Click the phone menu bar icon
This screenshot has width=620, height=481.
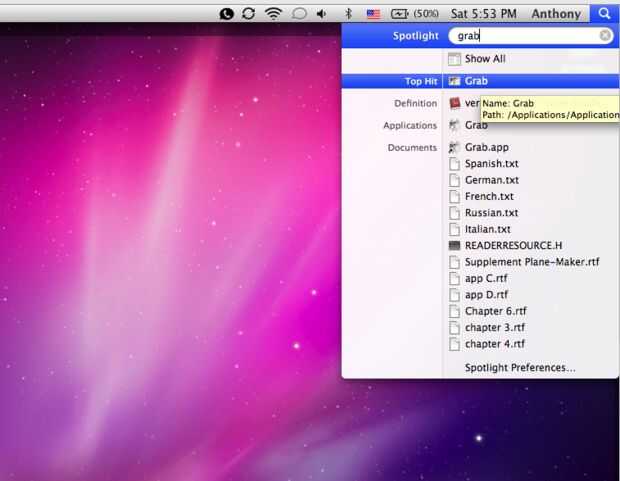pyautogui.click(x=227, y=14)
